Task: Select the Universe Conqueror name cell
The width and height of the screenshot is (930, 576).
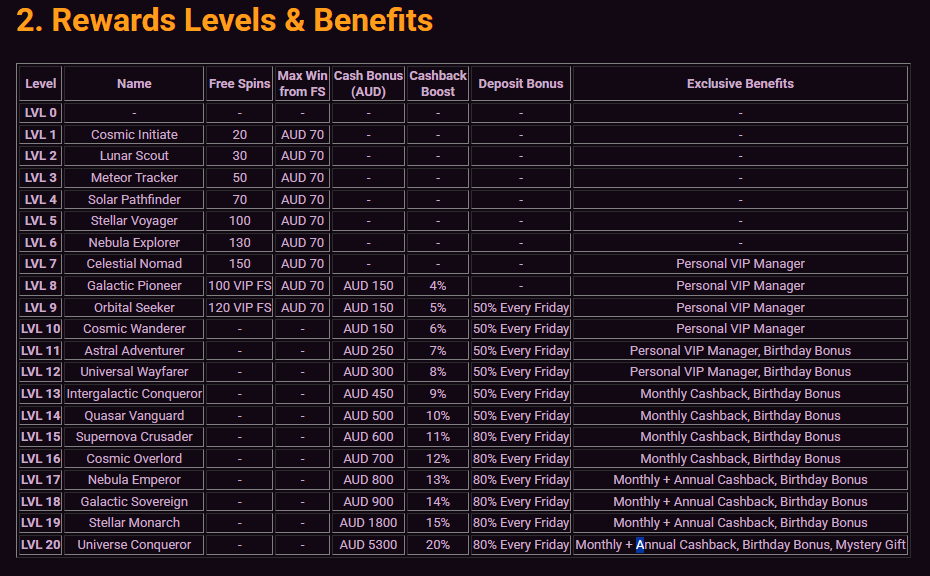Action: coord(134,545)
